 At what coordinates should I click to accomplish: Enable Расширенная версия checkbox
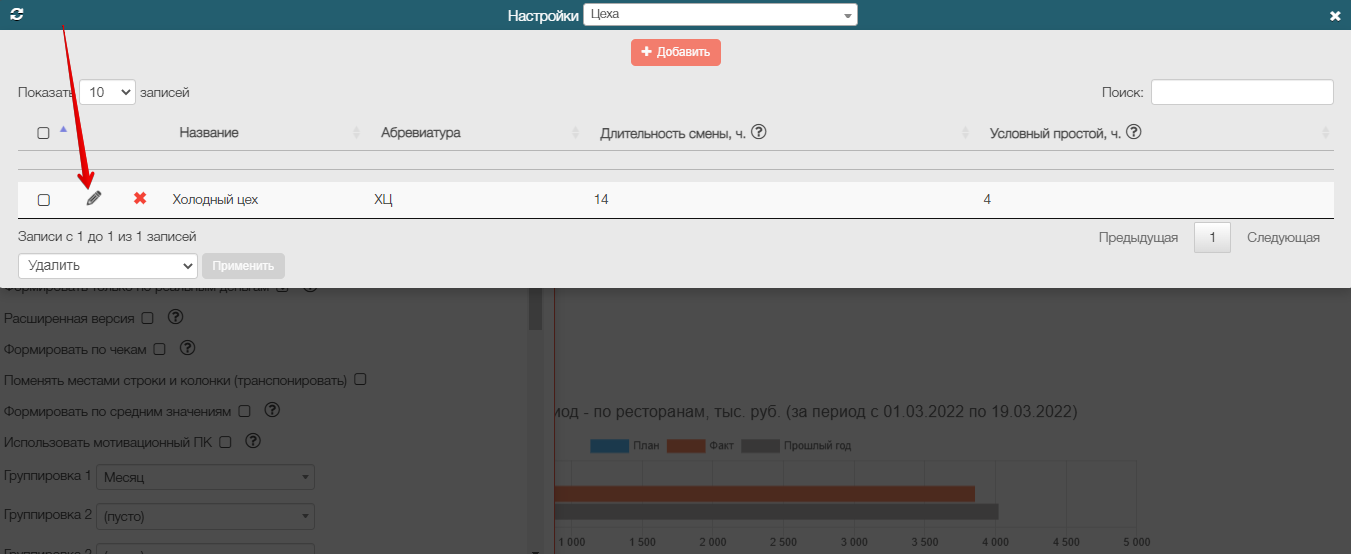(x=147, y=318)
